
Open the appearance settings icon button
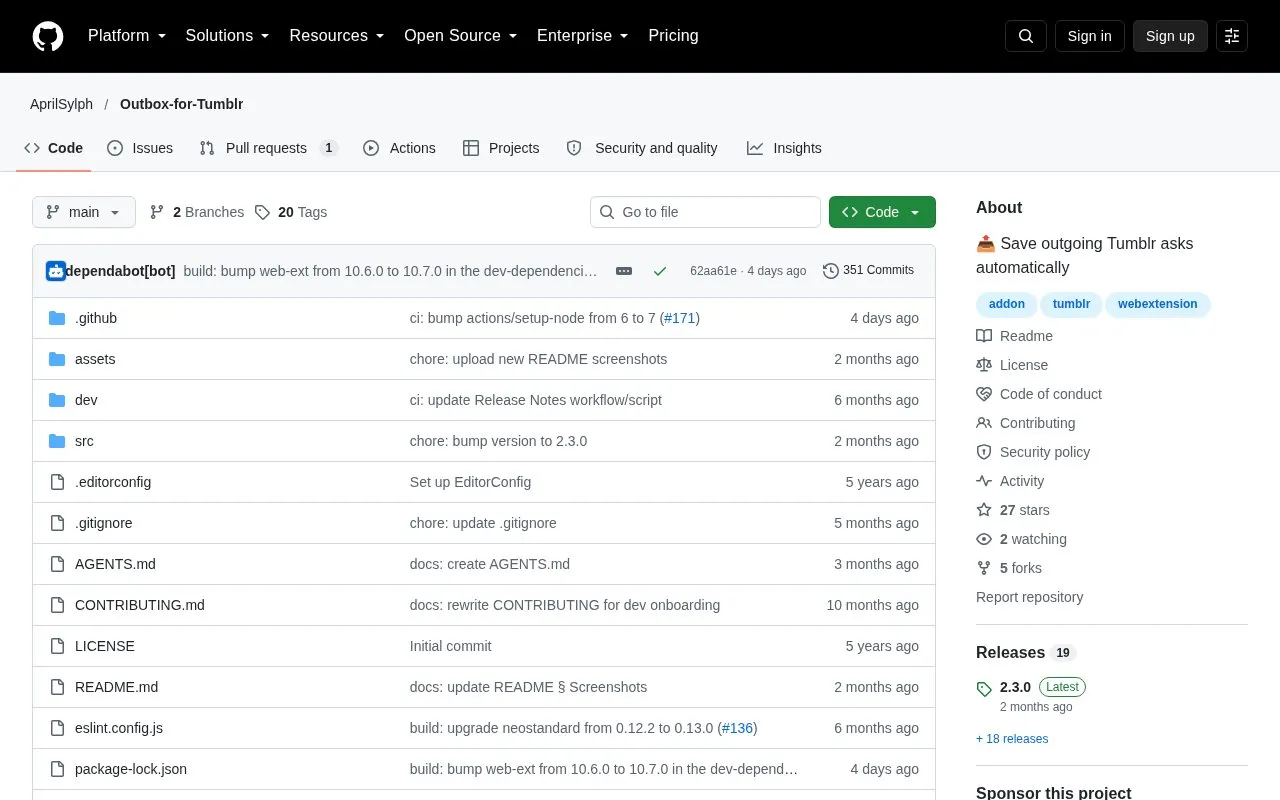click(x=1232, y=36)
